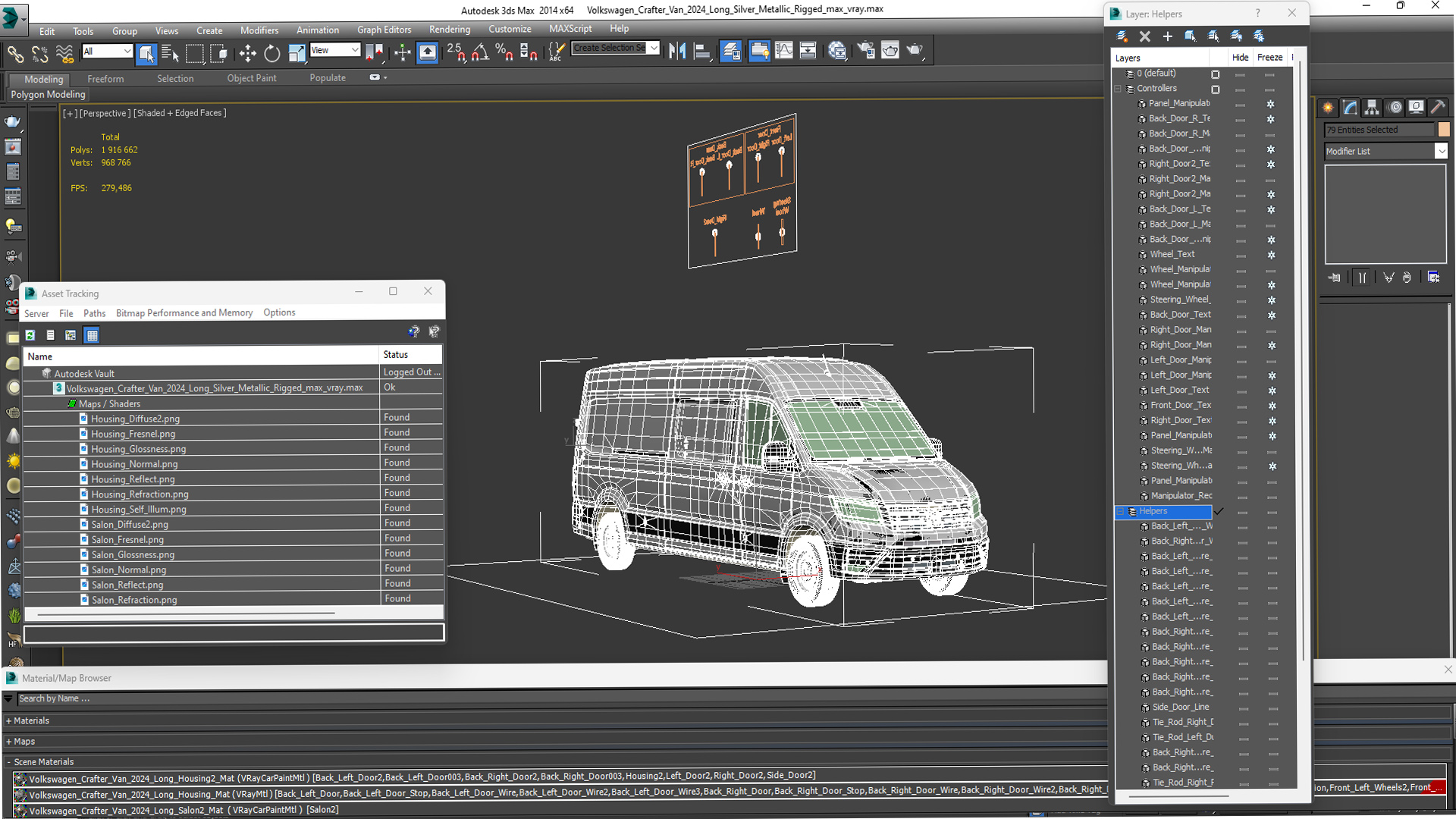Click the Mirror tool icon
Screen dimensions: 1456x819
(677, 51)
